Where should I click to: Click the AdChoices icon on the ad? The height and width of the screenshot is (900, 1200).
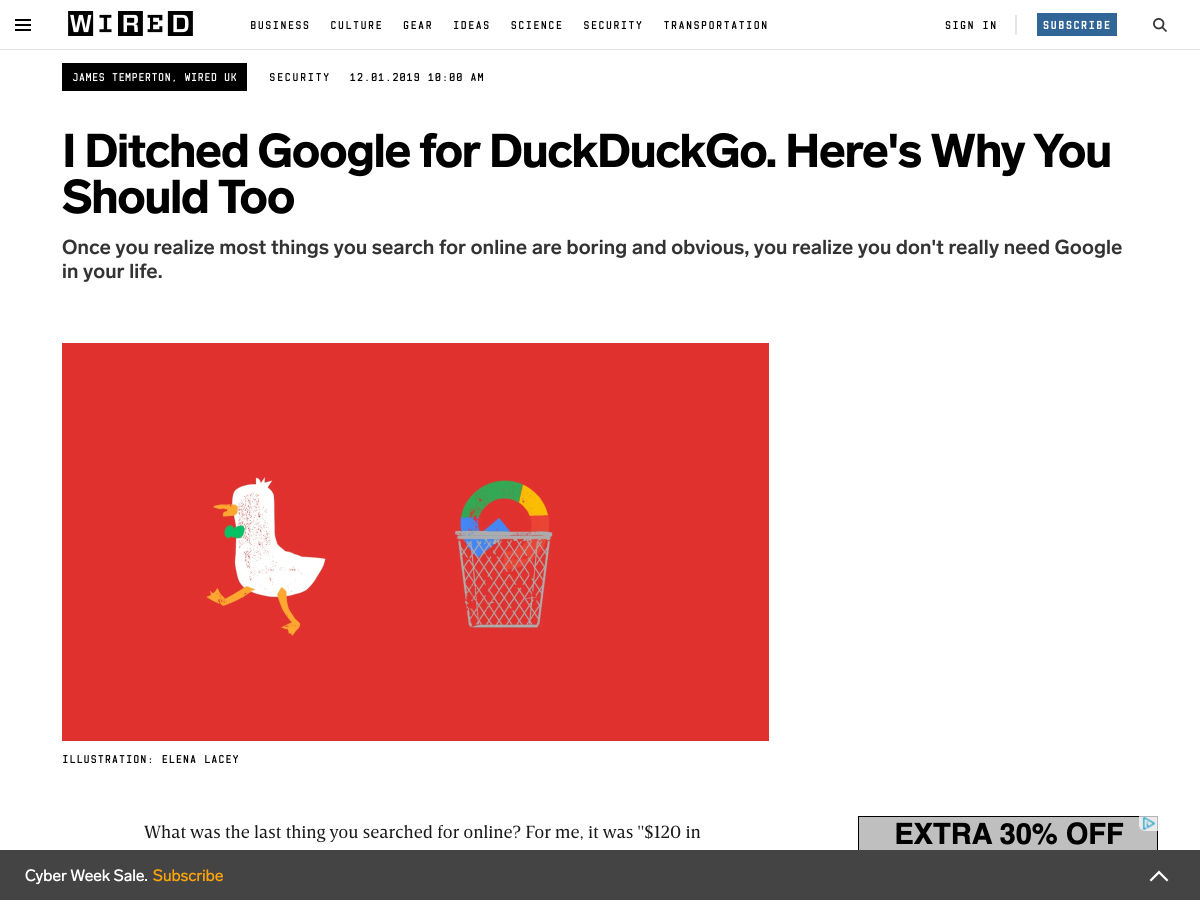1149,824
